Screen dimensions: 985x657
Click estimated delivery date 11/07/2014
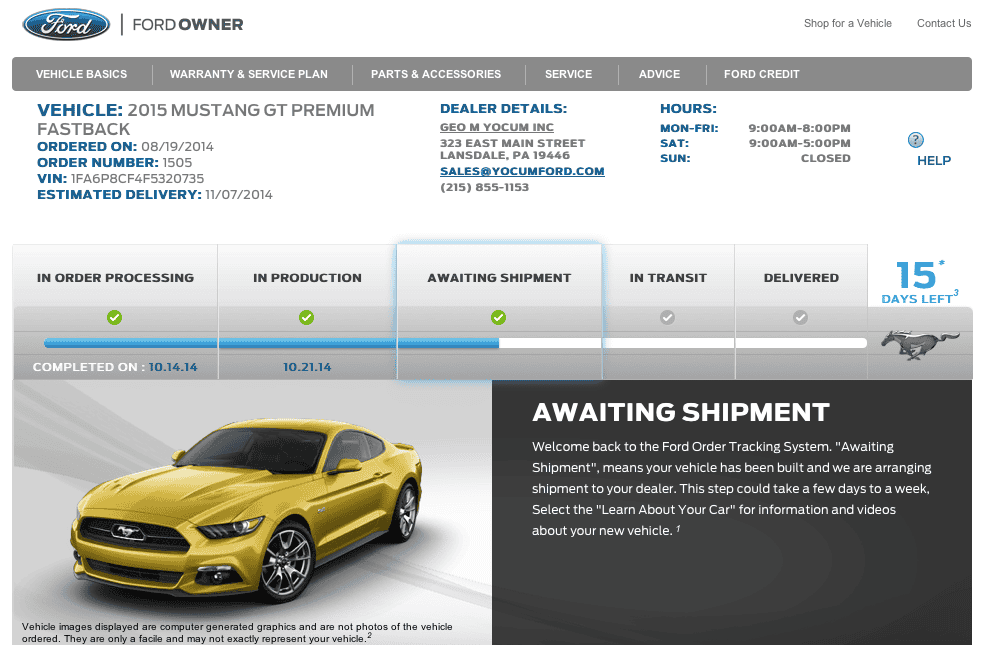(239, 195)
